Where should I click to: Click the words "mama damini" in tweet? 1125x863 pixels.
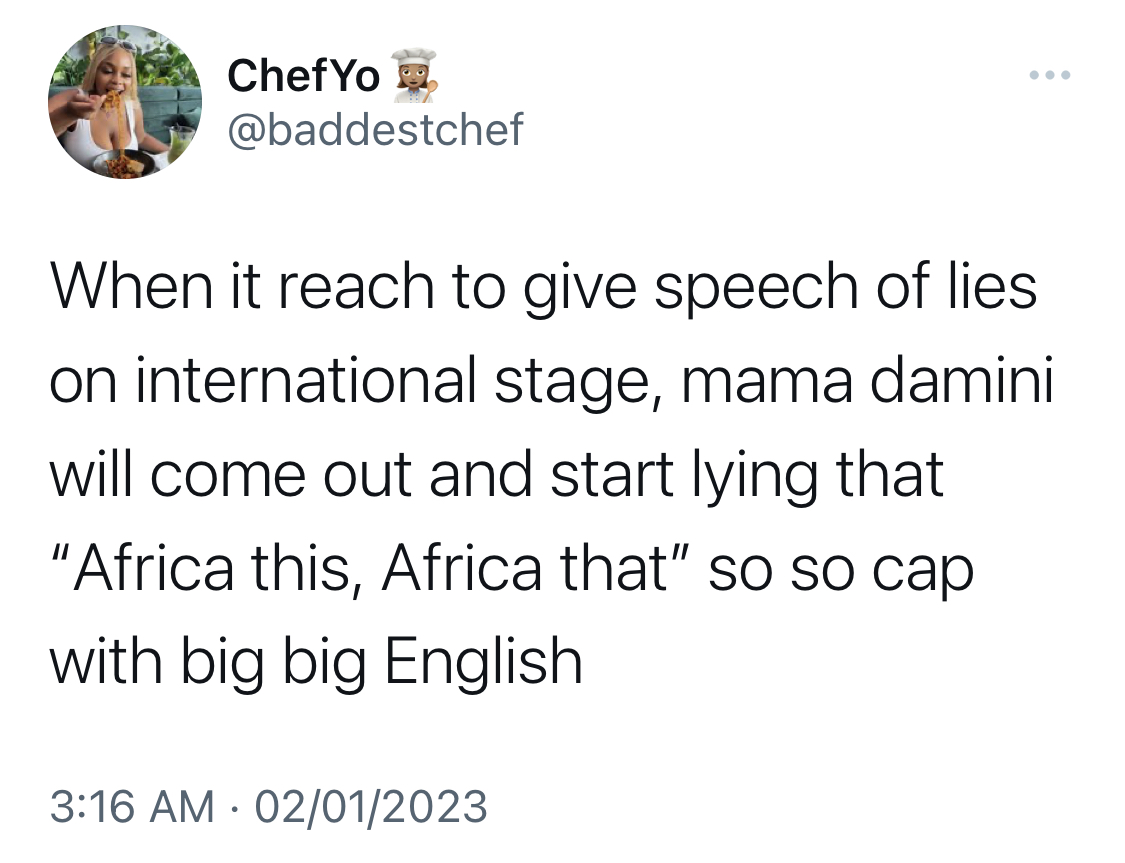[x=867, y=381]
